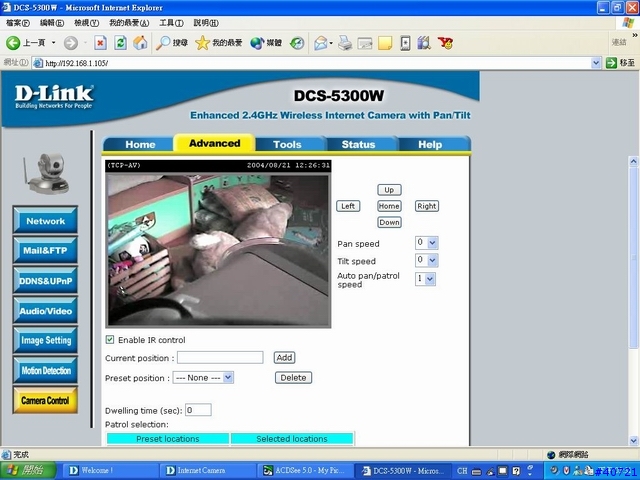This screenshot has height=480, width=640.
Task: Toggle the Enable IR control checkbox
Action: point(110,340)
